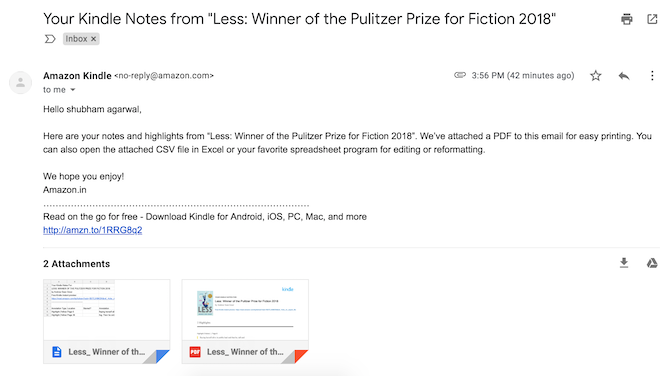Reply using the arrow icon

[624, 76]
